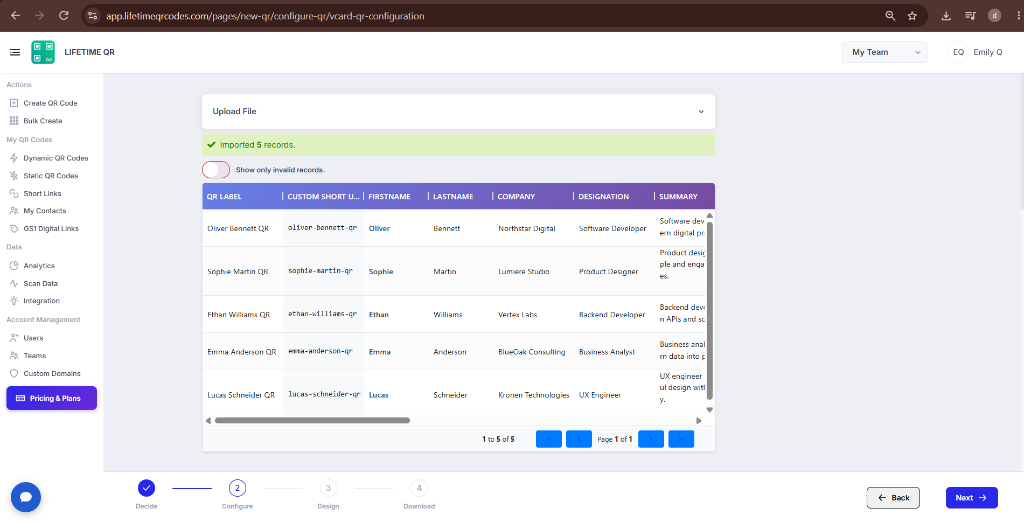Open the Emily Q profile name

987,52
